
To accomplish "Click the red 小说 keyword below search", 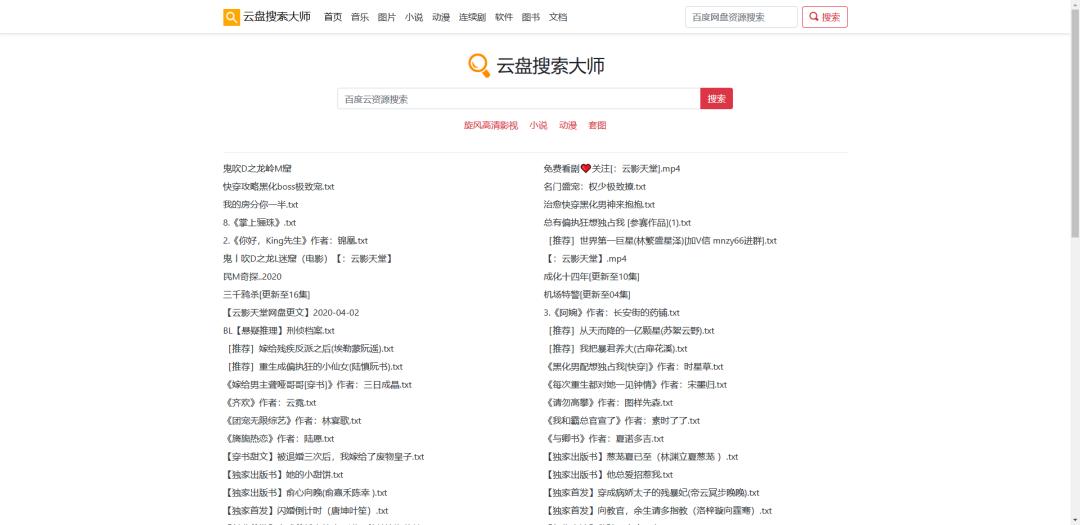I will click(538, 125).
